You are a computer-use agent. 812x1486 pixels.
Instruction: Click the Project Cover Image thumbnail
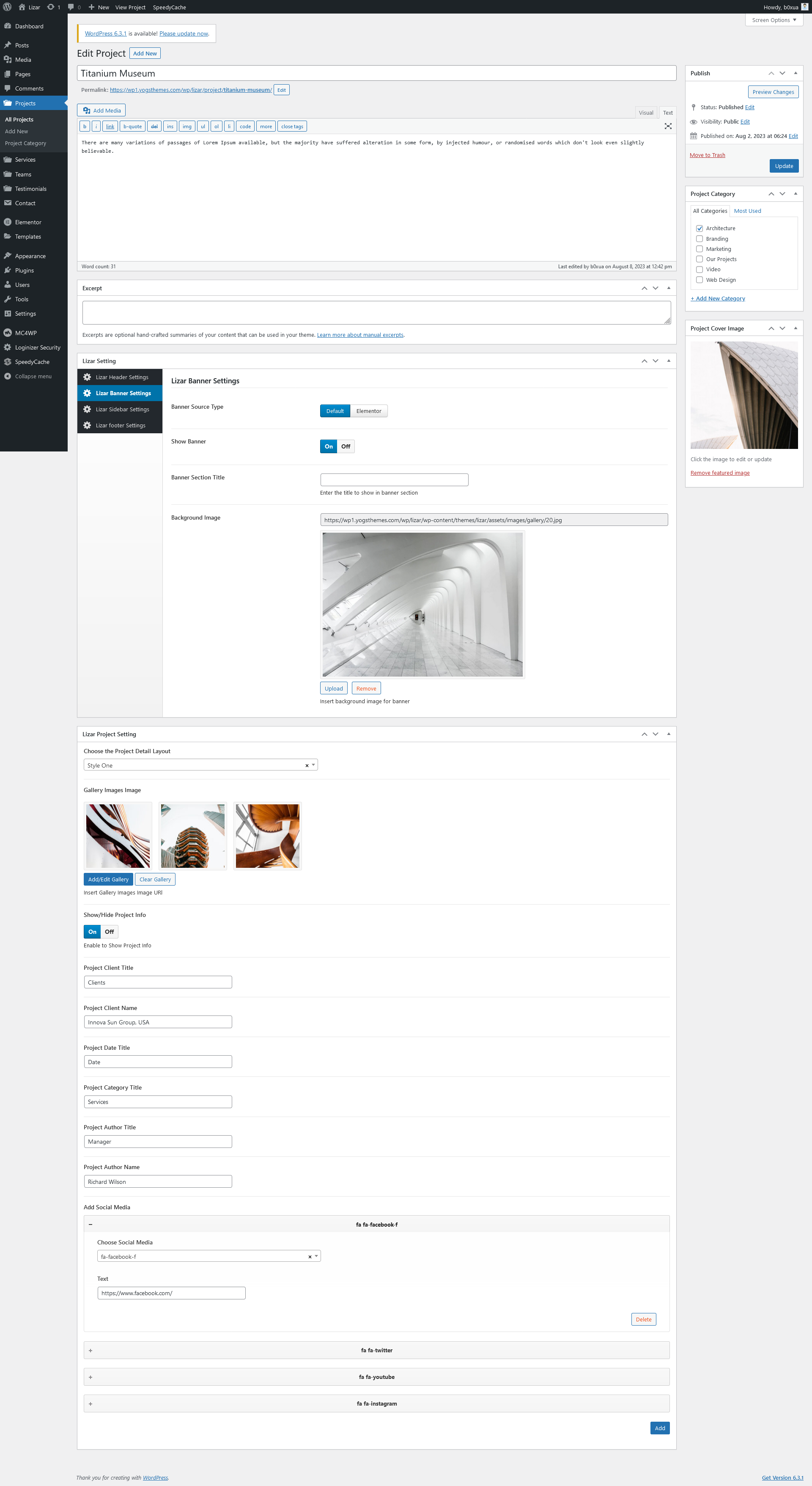(743, 395)
